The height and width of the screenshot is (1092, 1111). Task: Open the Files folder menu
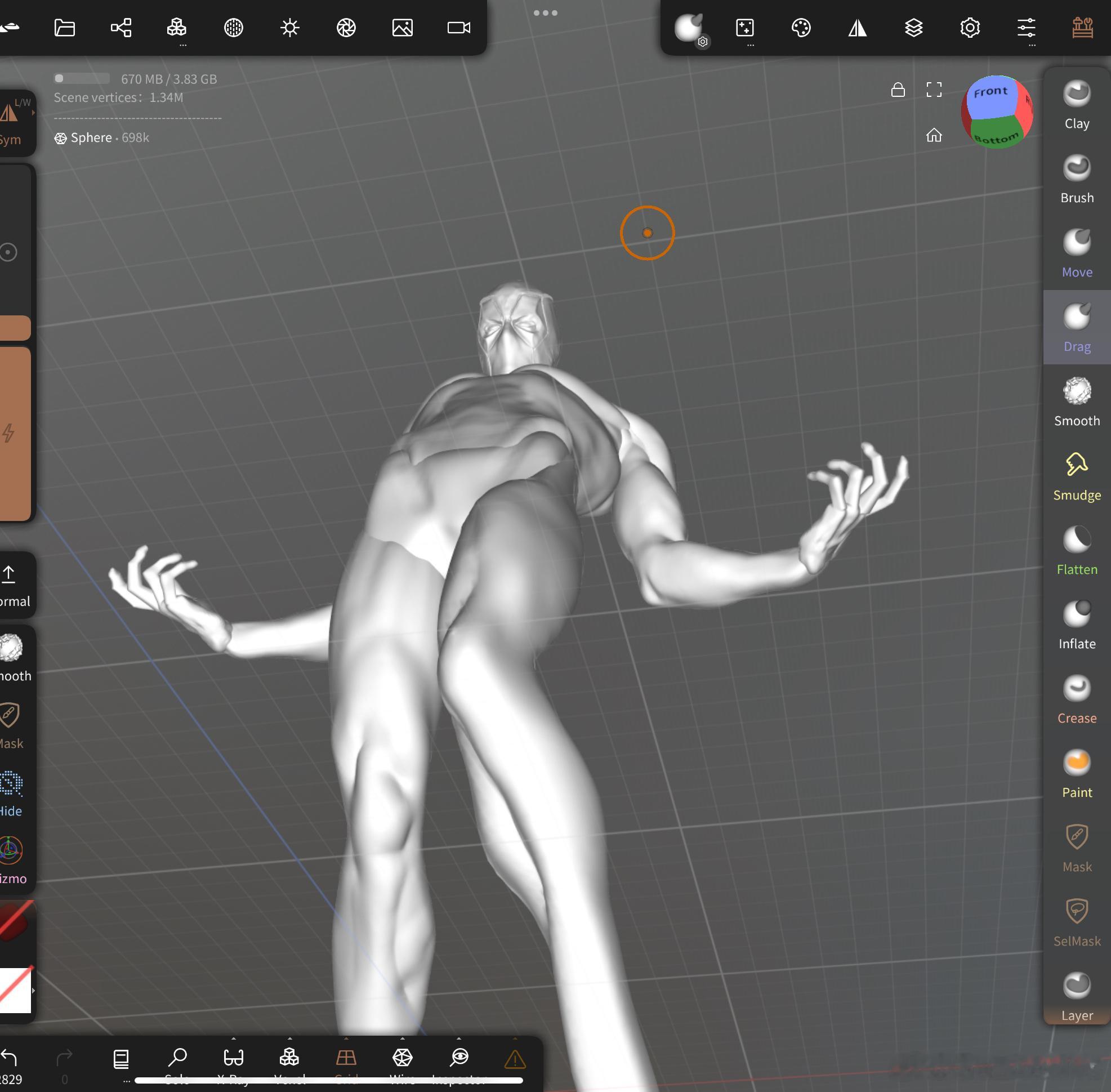[64, 28]
